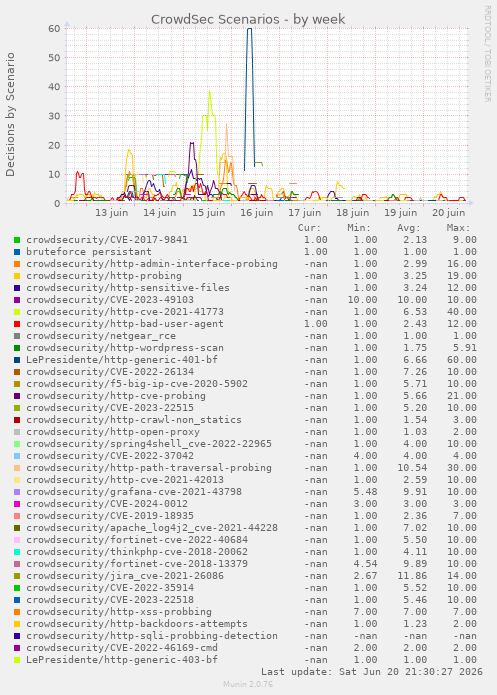Image resolution: width=497 pixels, height=695 pixels.
Task: Select the yellow swatch next to crowdsecurity/http-probing
Action: tap(17, 276)
